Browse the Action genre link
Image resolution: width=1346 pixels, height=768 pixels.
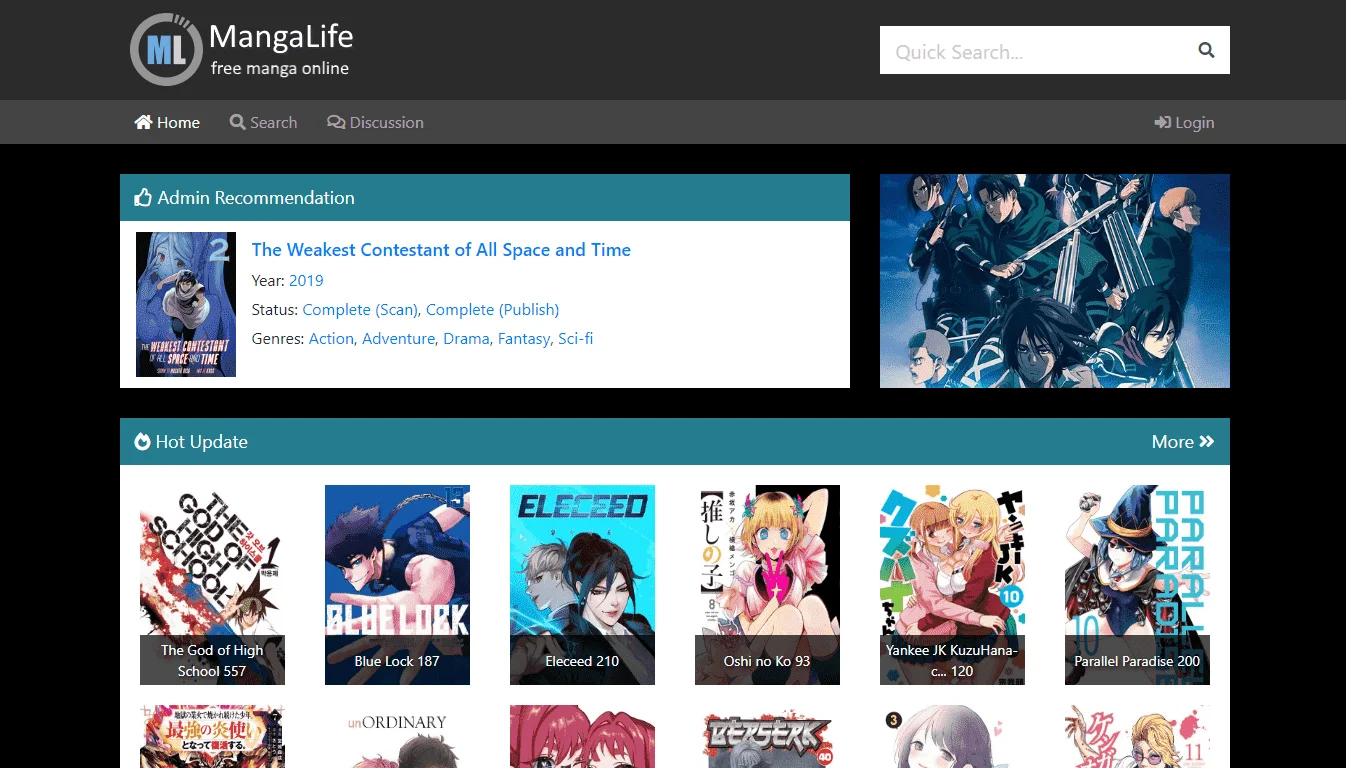[331, 339]
